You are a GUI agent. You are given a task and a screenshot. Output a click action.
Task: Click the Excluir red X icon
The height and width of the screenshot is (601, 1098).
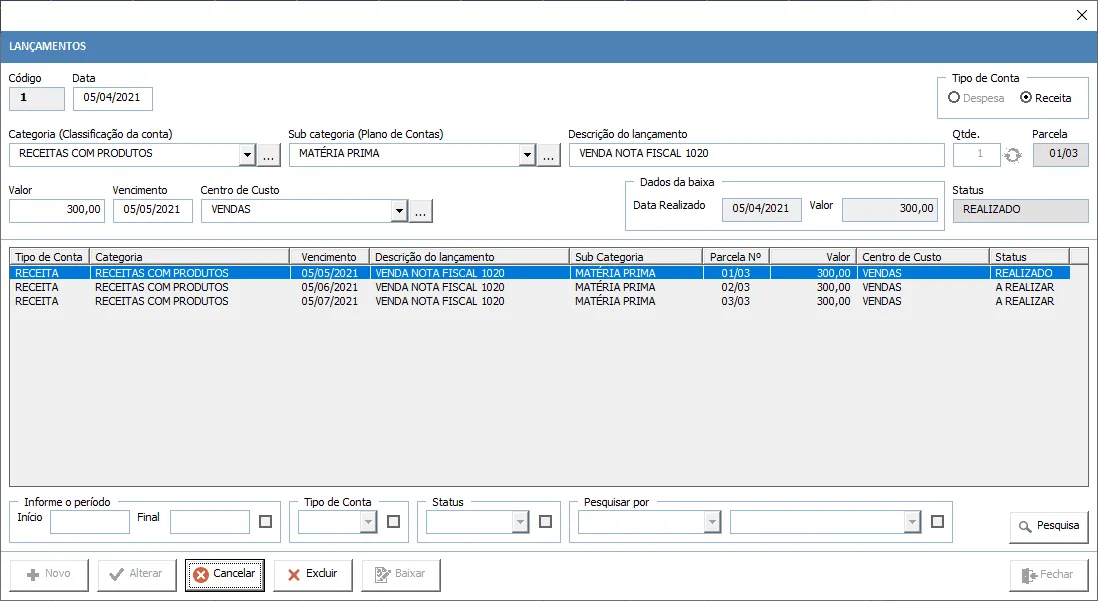coord(313,574)
